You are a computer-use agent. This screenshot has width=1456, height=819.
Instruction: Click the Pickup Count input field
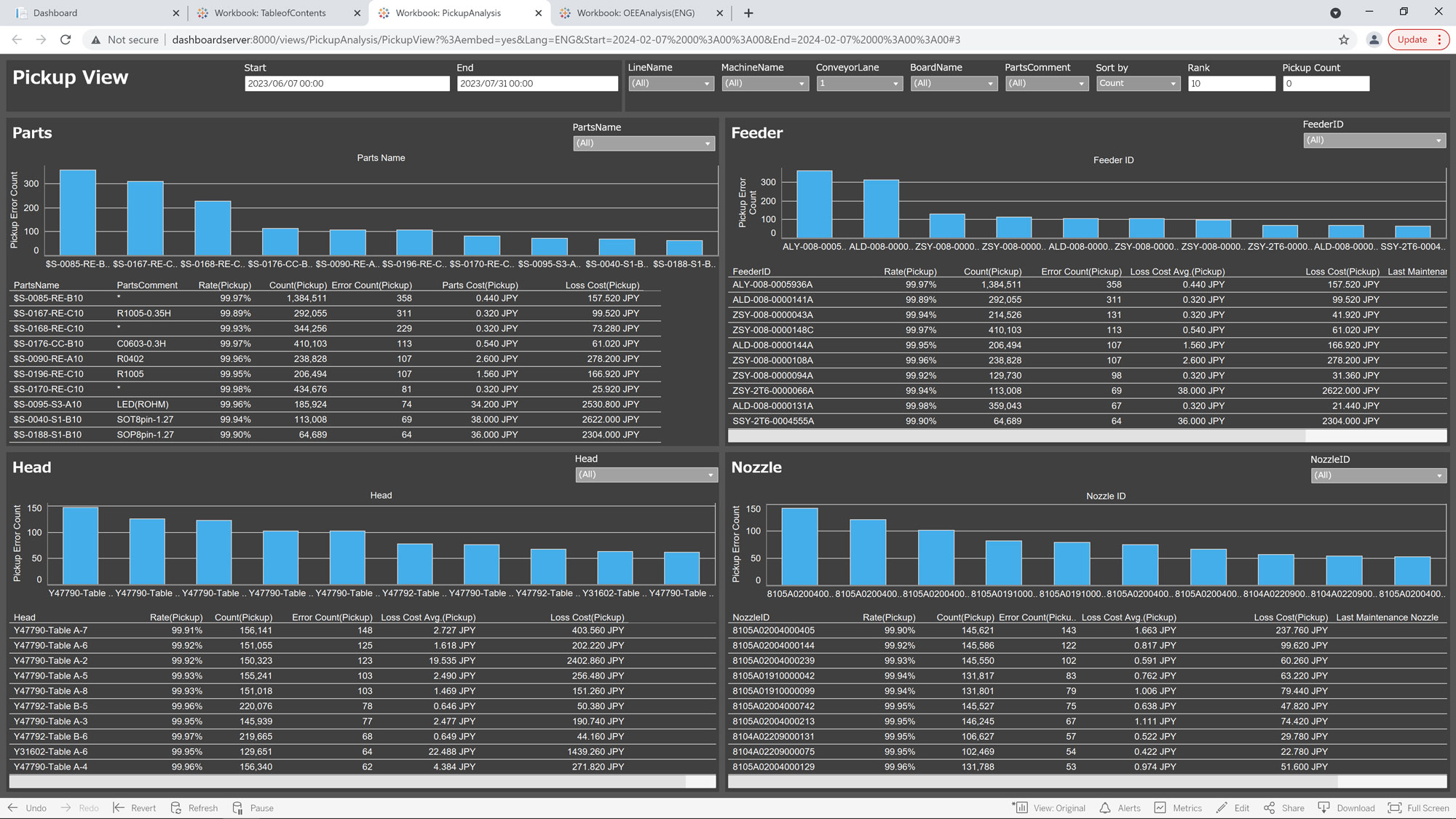coord(1324,84)
